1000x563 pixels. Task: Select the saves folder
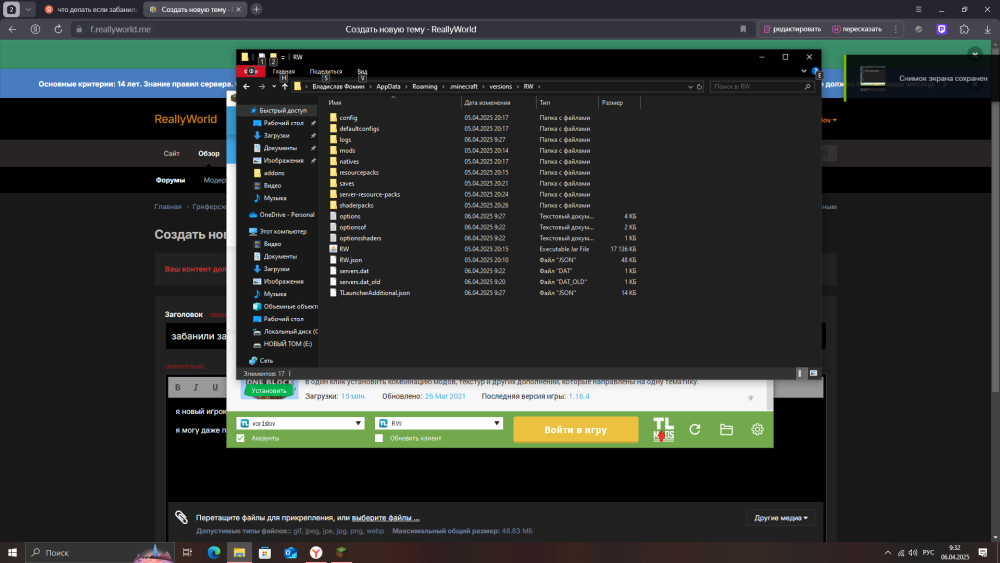pos(347,184)
